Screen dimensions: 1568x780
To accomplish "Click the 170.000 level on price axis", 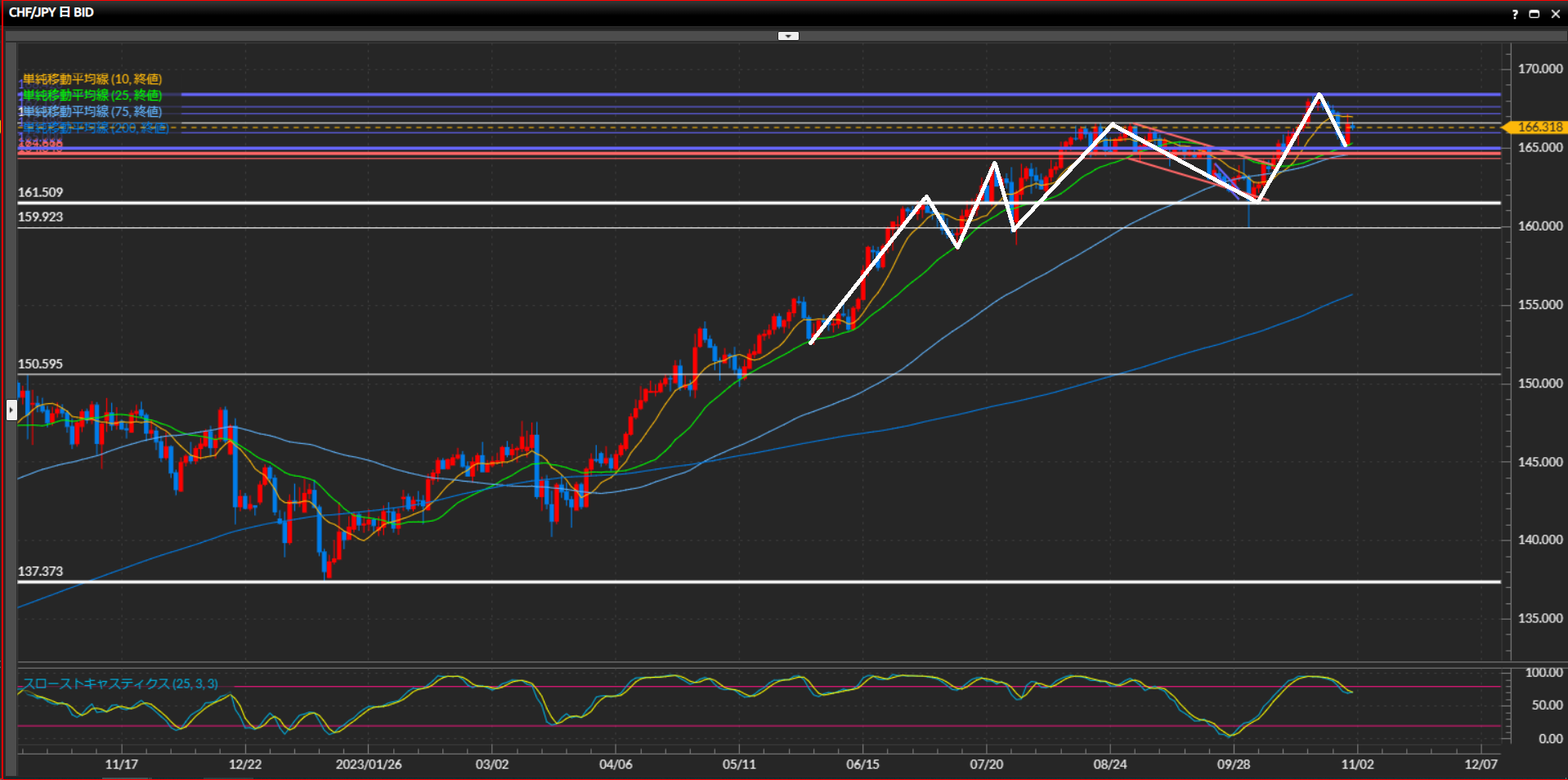I will (1539, 69).
